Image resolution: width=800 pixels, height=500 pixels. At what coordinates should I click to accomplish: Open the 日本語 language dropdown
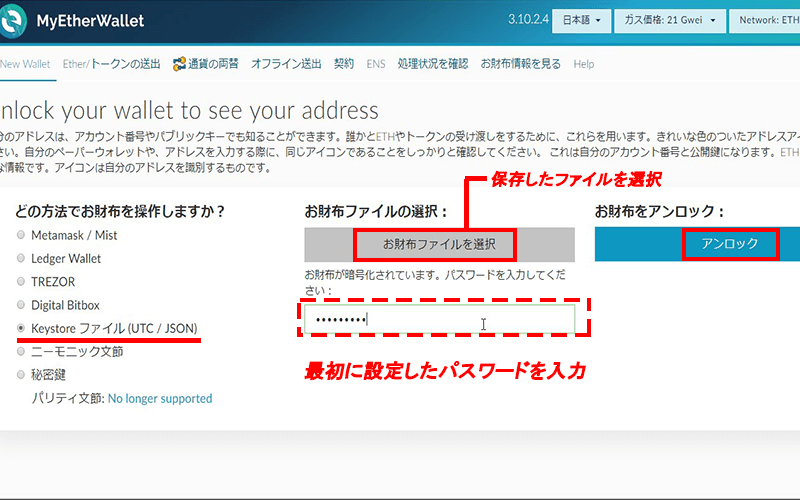point(581,20)
